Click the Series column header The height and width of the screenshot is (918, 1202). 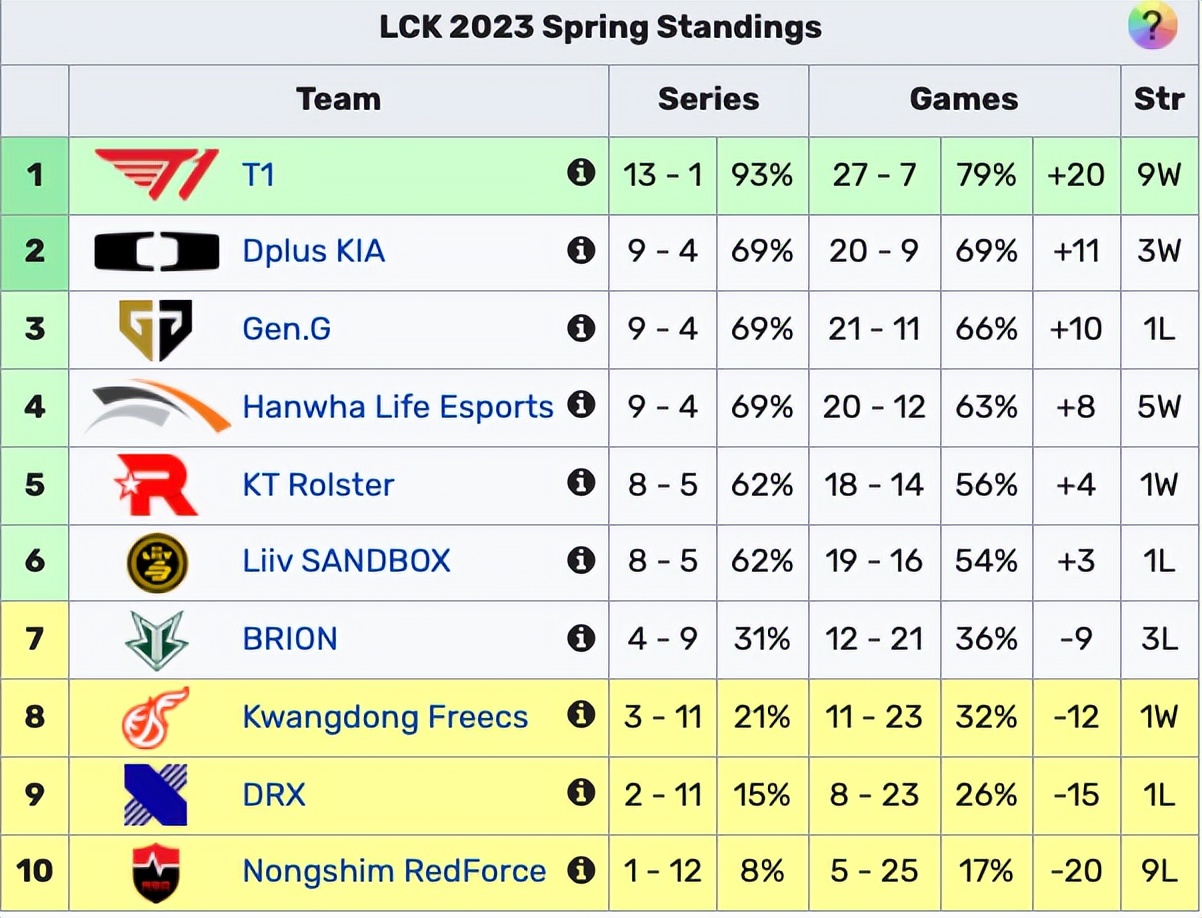coord(708,99)
